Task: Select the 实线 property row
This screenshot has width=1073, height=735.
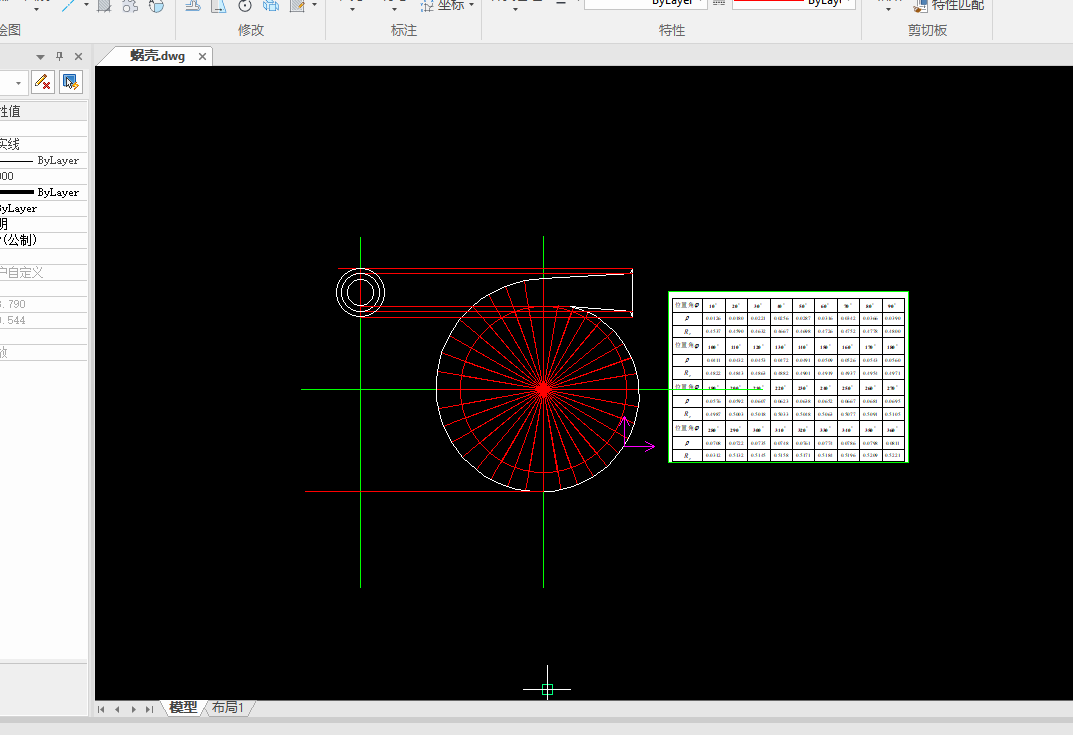Action: click(x=44, y=144)
